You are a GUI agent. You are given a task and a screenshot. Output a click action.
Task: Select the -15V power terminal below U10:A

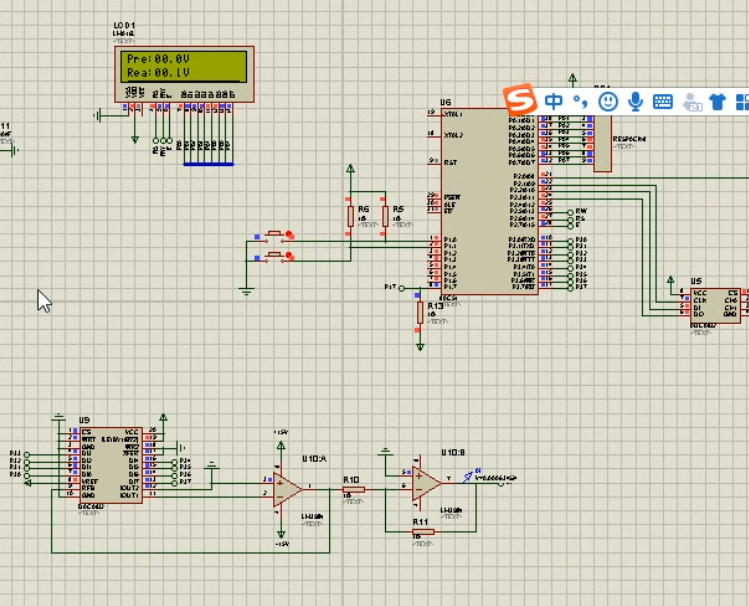281,534
